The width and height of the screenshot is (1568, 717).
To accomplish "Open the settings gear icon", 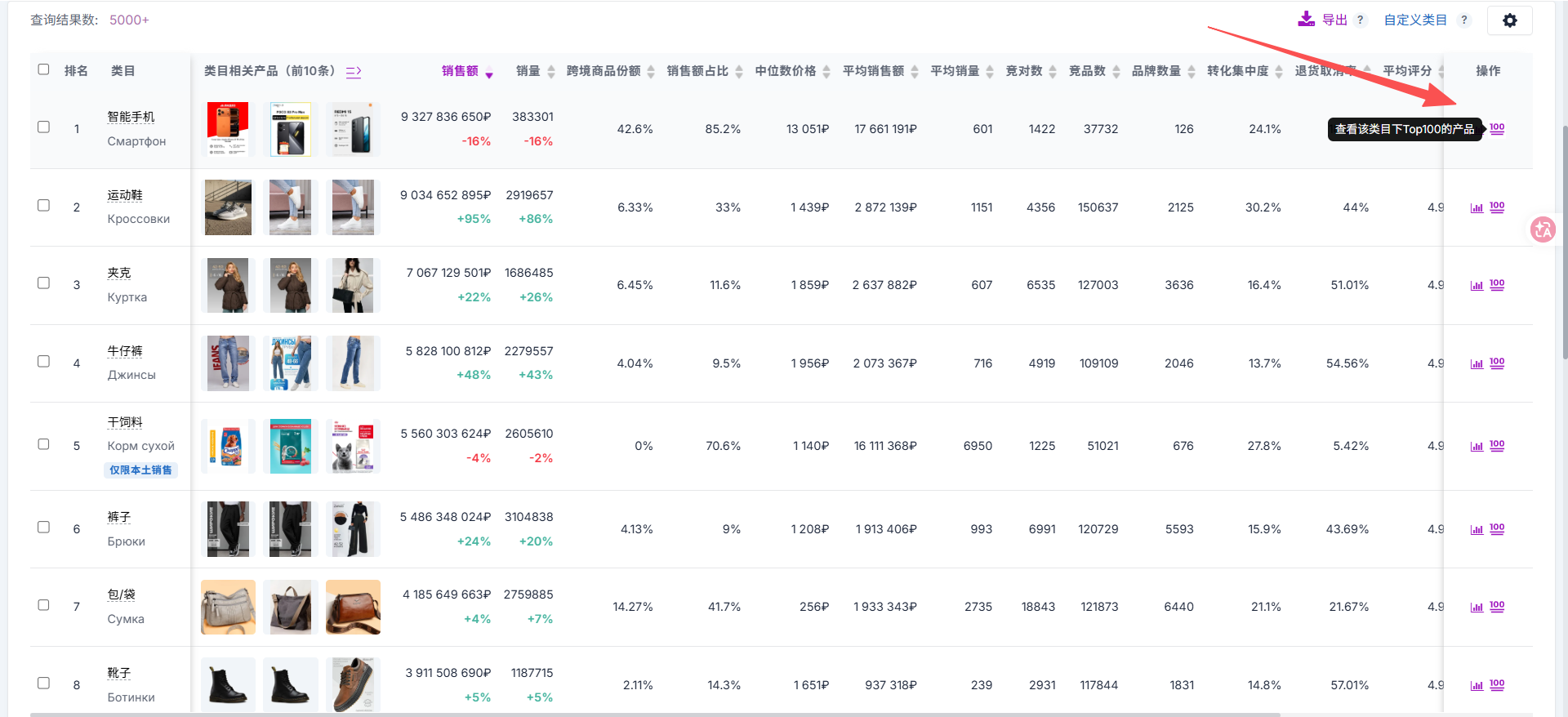I will point(1509,20).
